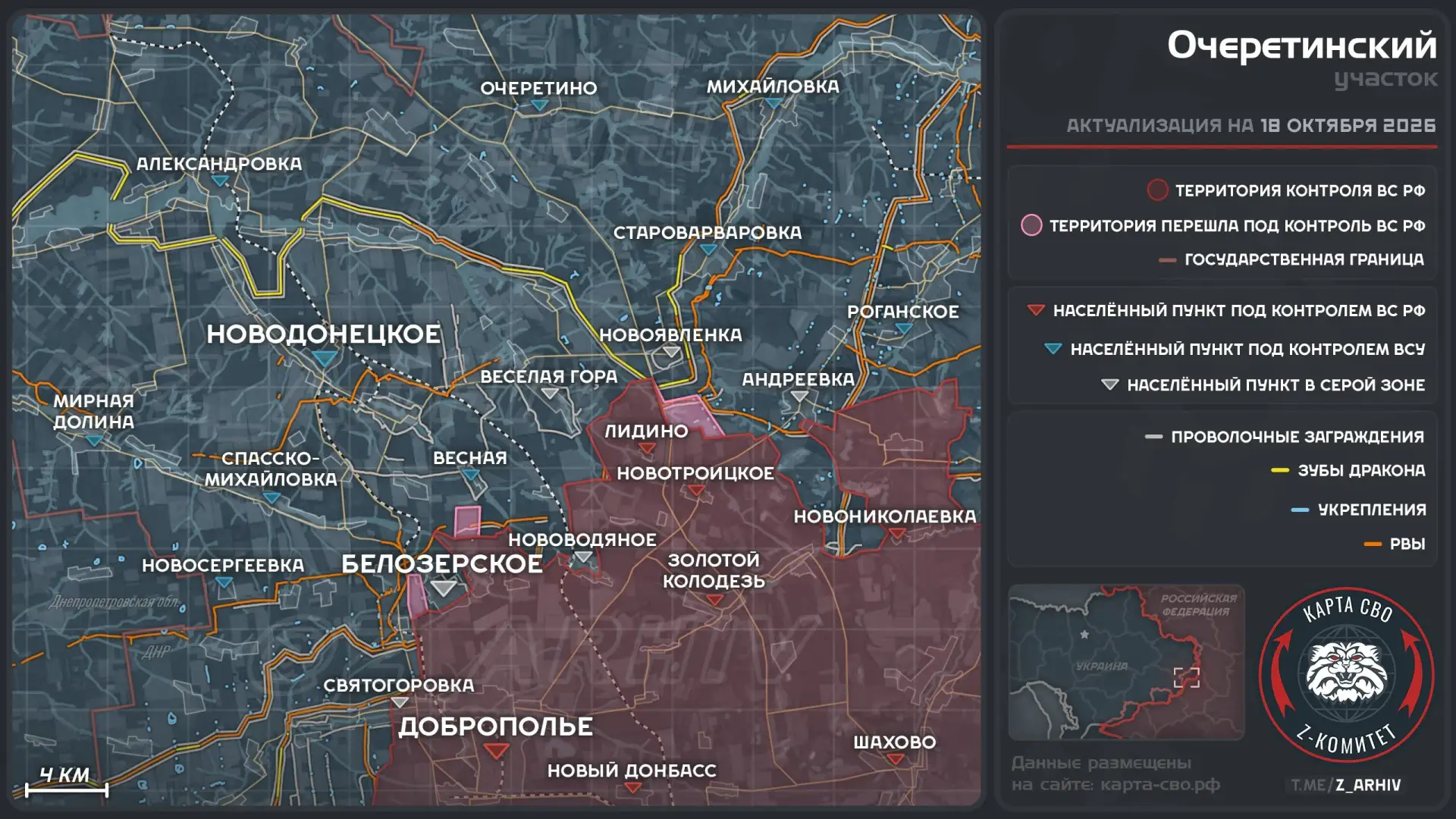Click the red triangle legend icon for ВС РФ
The width and height of the screenshot is (1456, 819).
1036,310
